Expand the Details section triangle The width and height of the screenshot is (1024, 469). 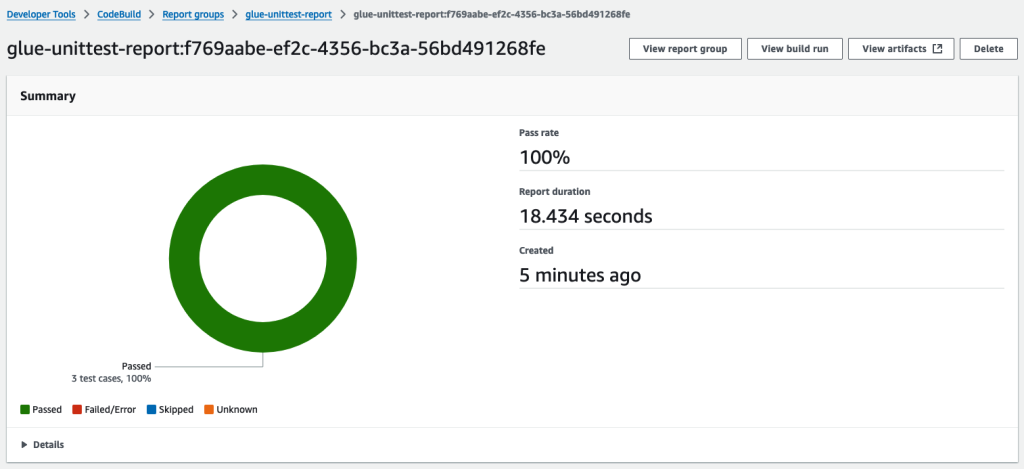(x=25, y=445)
